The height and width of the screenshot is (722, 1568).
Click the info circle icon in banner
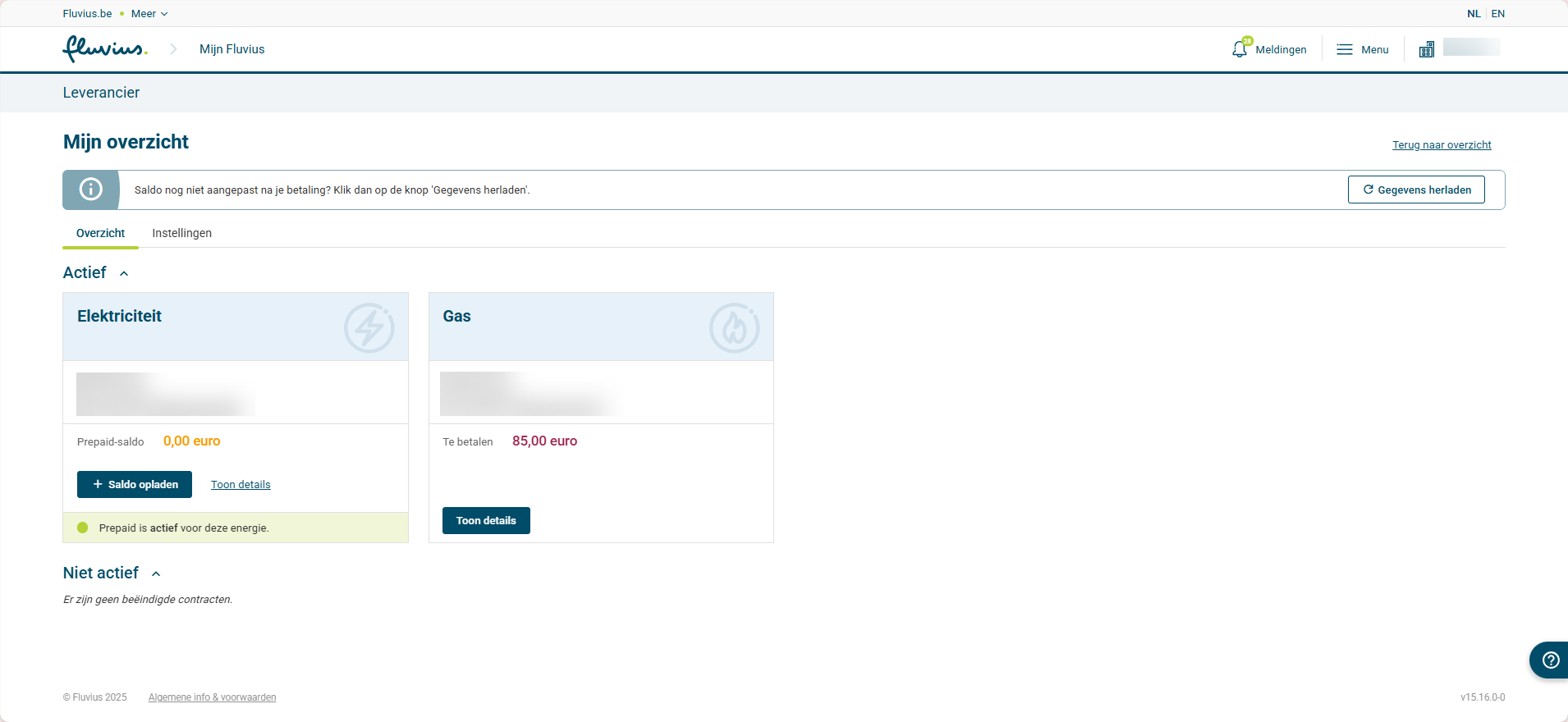pyautogui.click(x=91, y=190)
